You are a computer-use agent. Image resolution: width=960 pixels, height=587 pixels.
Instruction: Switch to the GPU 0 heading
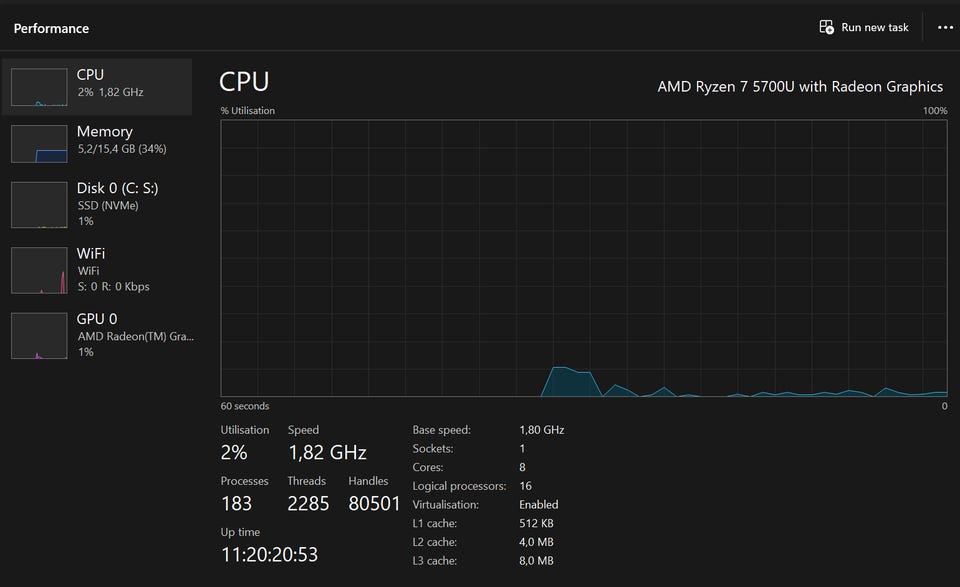[97, 319]
